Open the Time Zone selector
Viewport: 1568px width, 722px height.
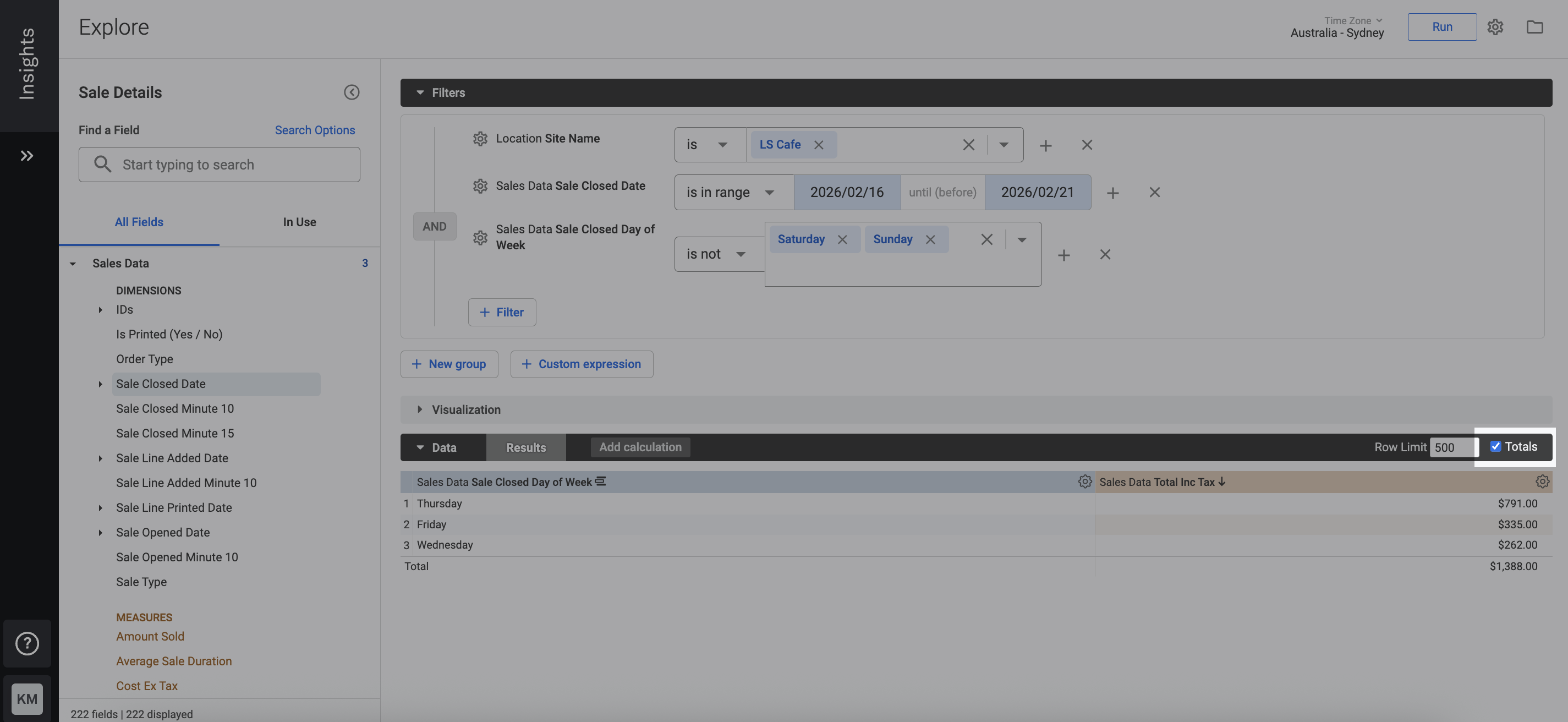tap(1337, 27)
